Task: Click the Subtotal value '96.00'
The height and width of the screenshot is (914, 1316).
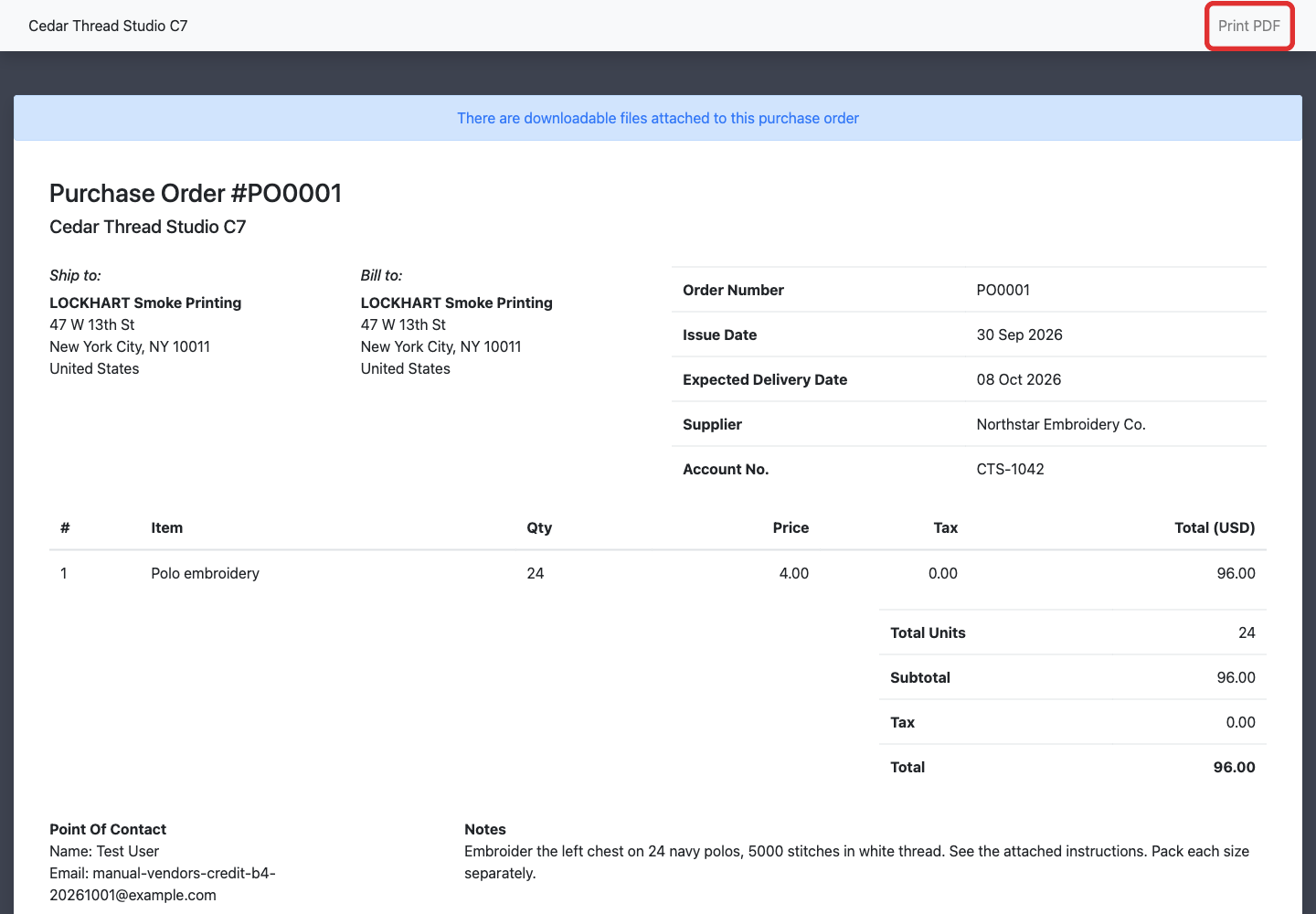Action: pos(1236,677)
